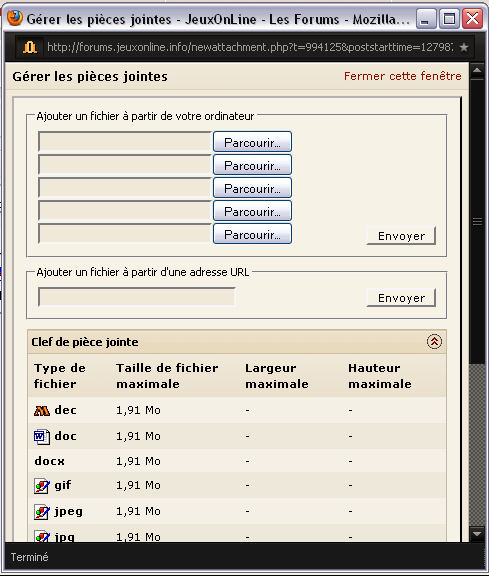This screenshot has height=576, width=489.
Task: Click the scrollbar up arrow
Action: point(477,70)
